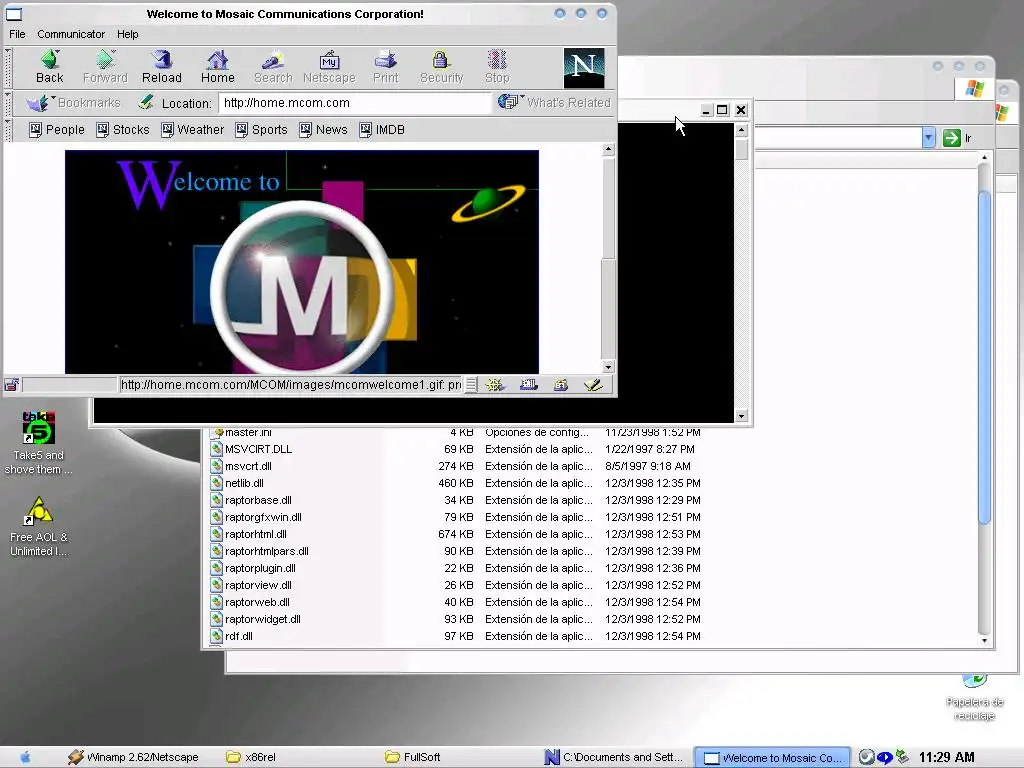Click the Apple start button on taskbar
The height and width of the screenshot is (768, 1024).
[25, 757]
